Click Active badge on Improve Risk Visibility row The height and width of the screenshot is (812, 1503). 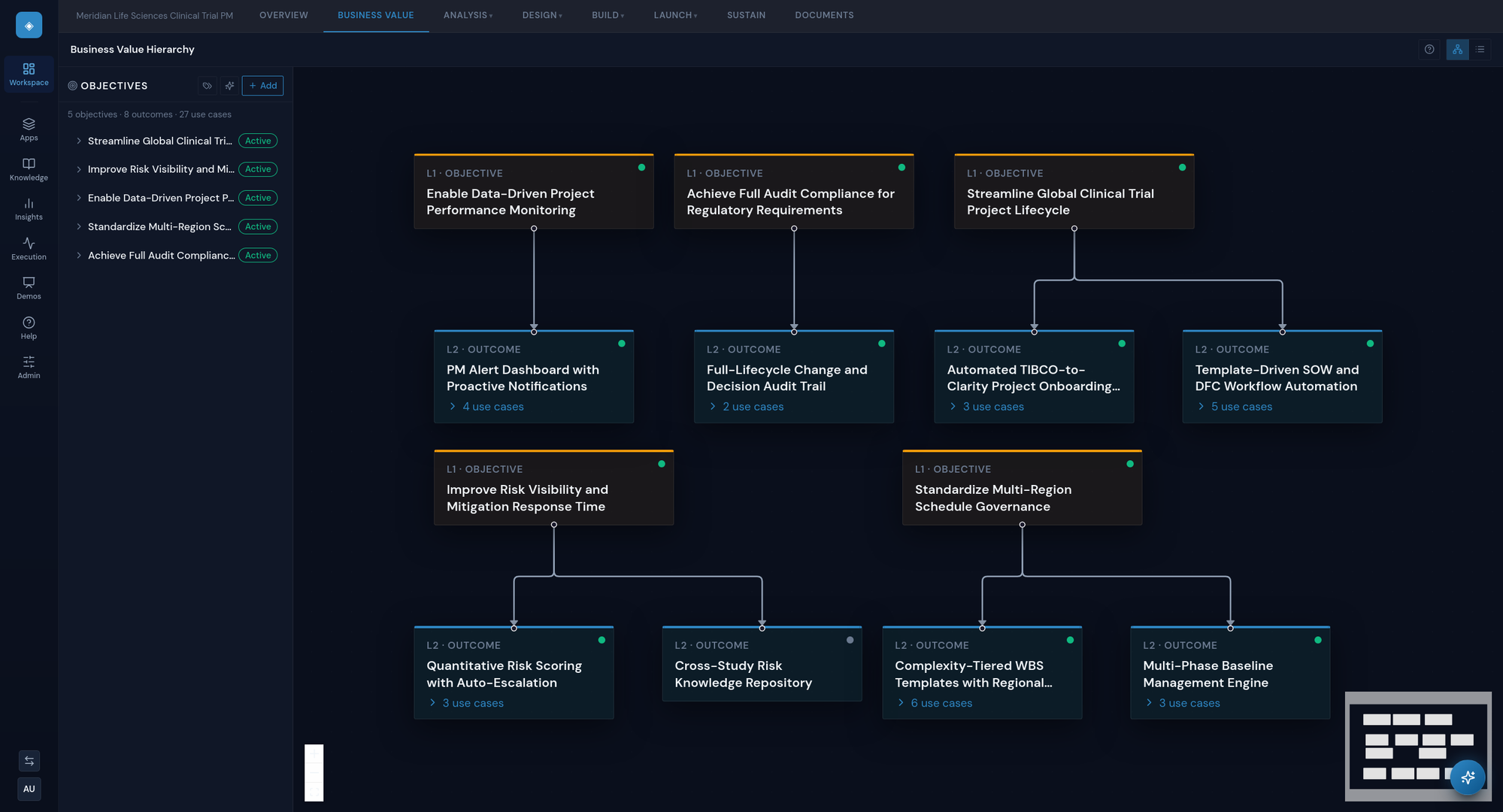coord(258,169)
